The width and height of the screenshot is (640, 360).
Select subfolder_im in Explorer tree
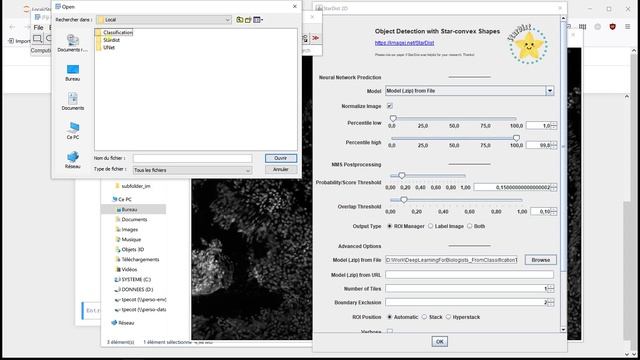pyautogui.click(x=136, y=186)
